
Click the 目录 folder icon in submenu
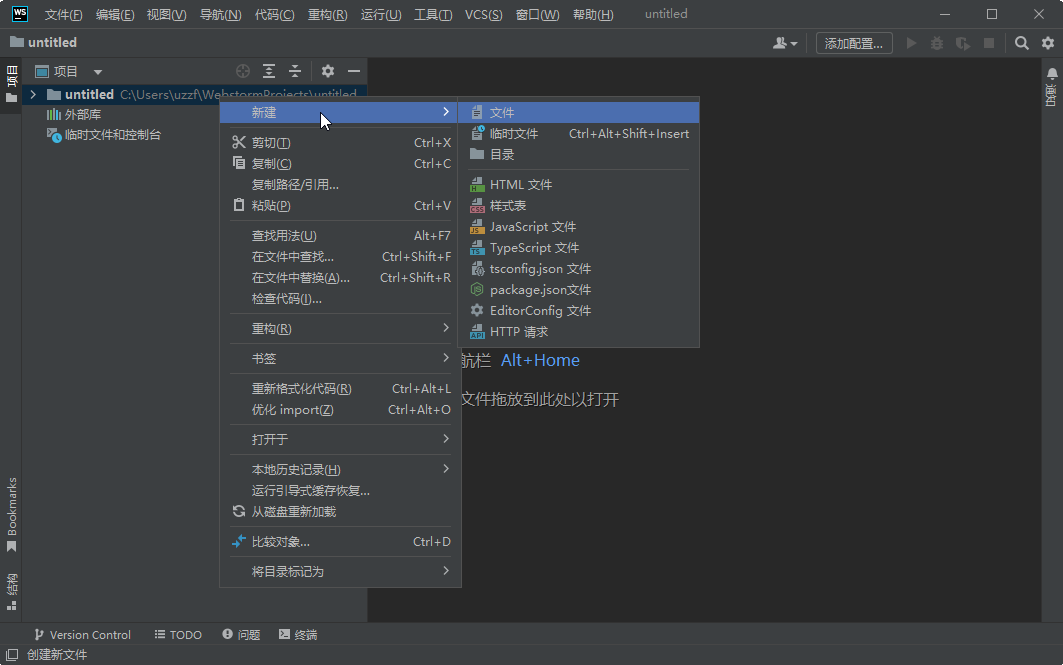pos(477,154)
